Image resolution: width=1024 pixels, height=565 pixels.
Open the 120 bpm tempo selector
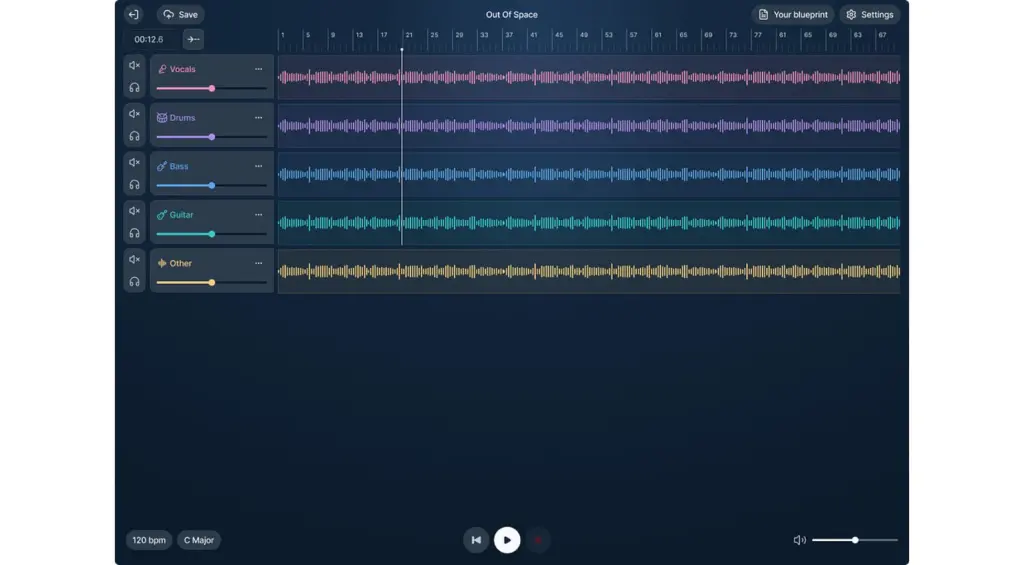(149, 540)
